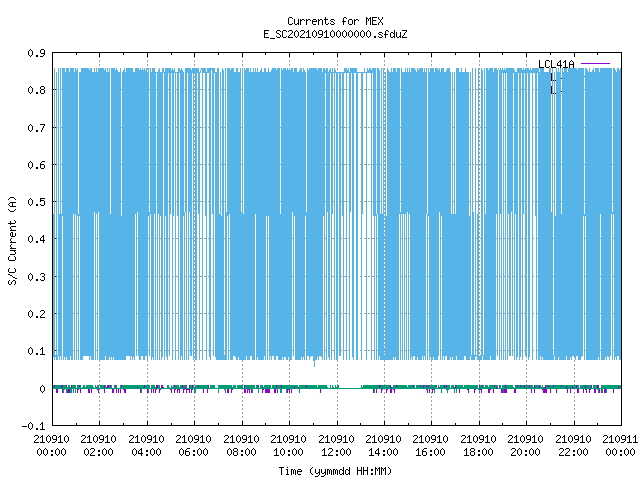Click the 0.7 y-axis tick label
The image size is (640, 480).
(x=36, y=128)
